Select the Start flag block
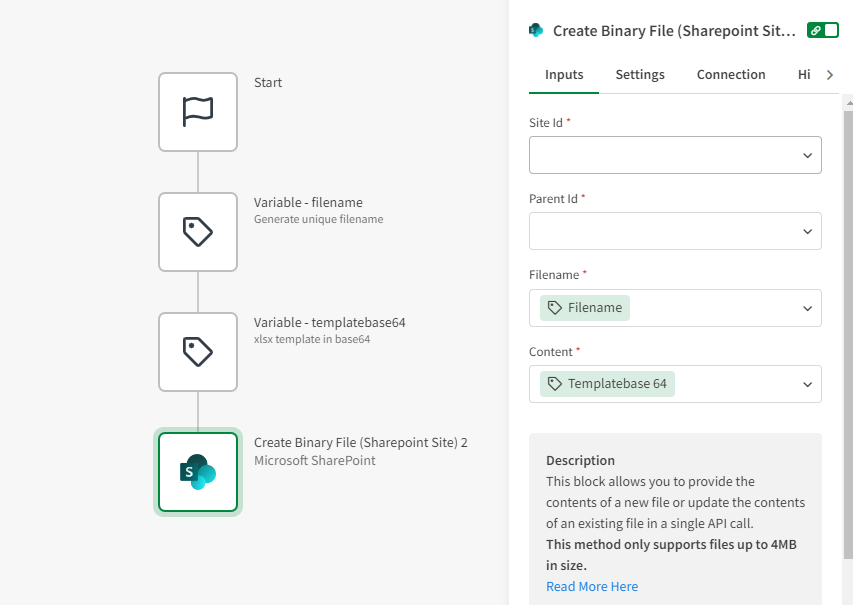This screenshot has height=605, width=853. pos(198,112)
